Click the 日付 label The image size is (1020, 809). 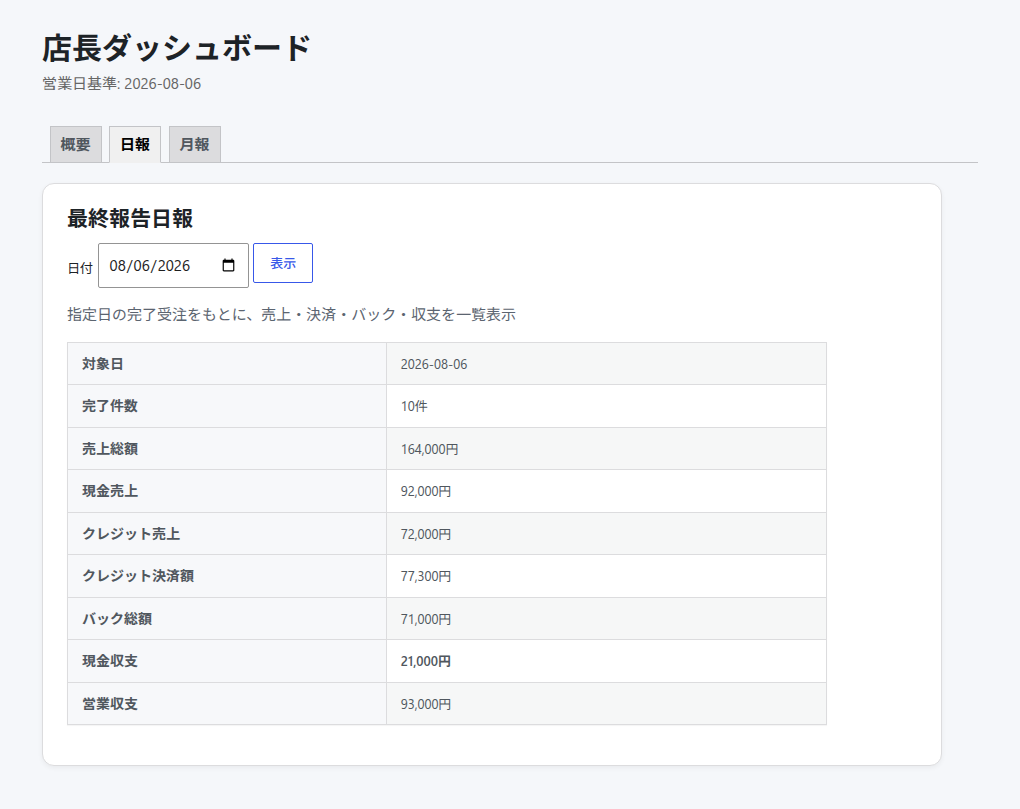pyautogui.click(x=80, y=268)
